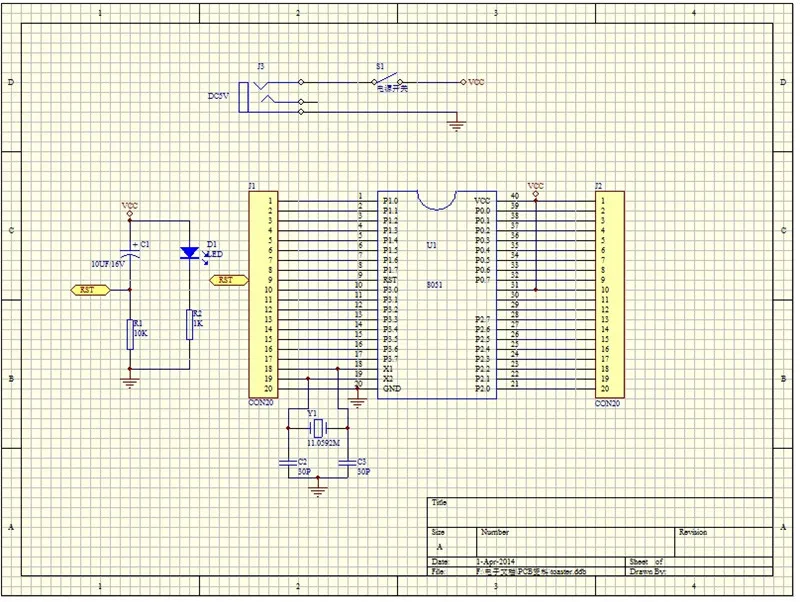The image size is (800, 602).
Task: Click the J2 CON20 connector
Action: point(610,294)
